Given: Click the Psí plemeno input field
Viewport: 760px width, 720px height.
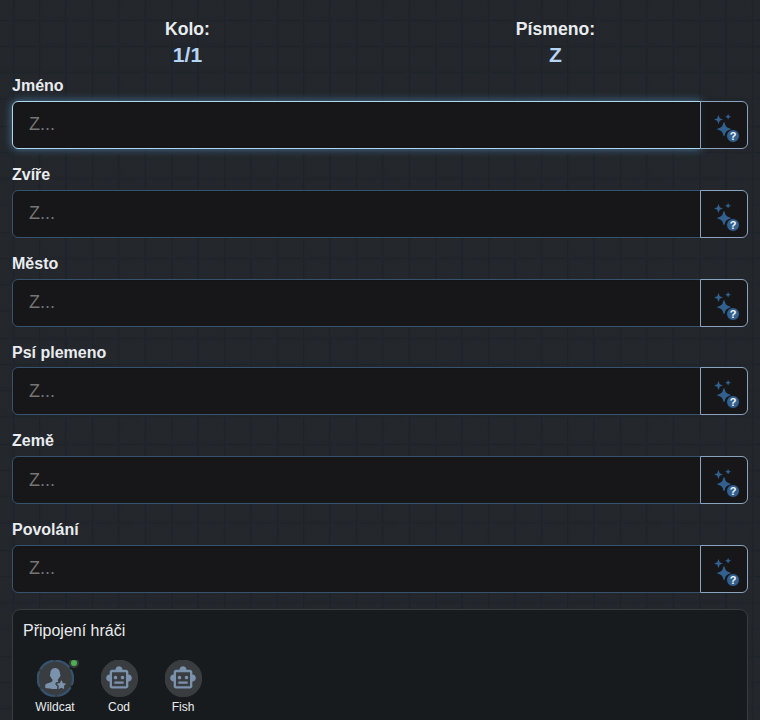Looking at the screenshot, I should (356, 391).
